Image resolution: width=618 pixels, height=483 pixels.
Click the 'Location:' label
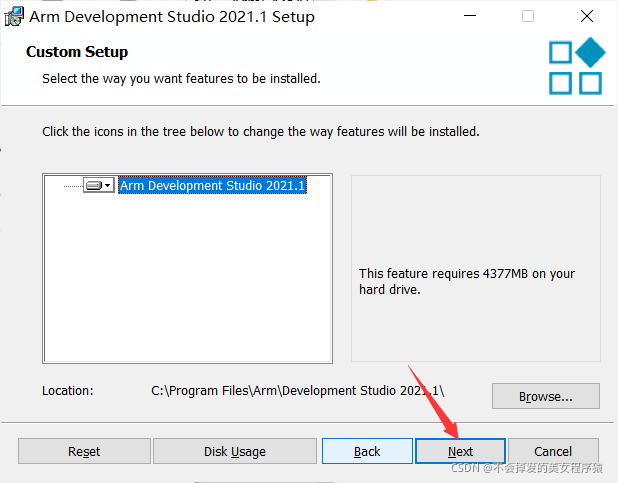pos(68,391)
